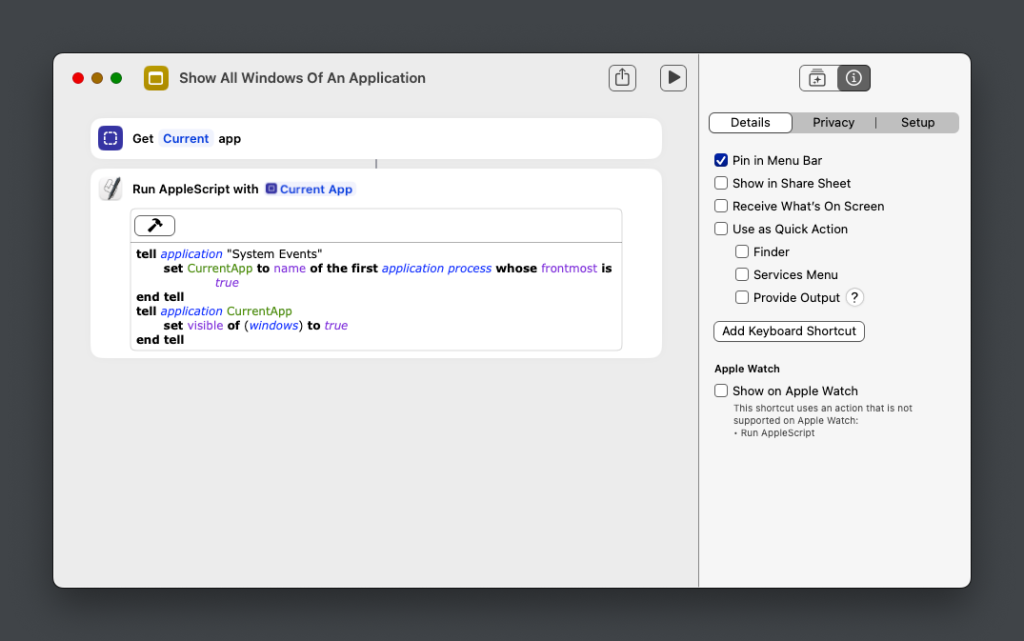Click the Run AppleScript action icon
Viewport: 1024px width, 641px height.
111,189
